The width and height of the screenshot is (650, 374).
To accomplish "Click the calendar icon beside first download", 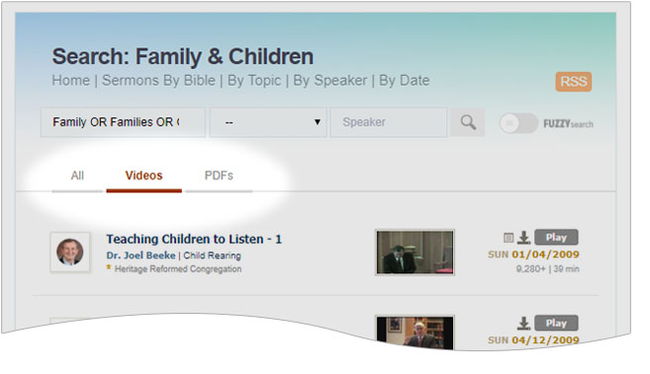I will (x=508, y=238).
